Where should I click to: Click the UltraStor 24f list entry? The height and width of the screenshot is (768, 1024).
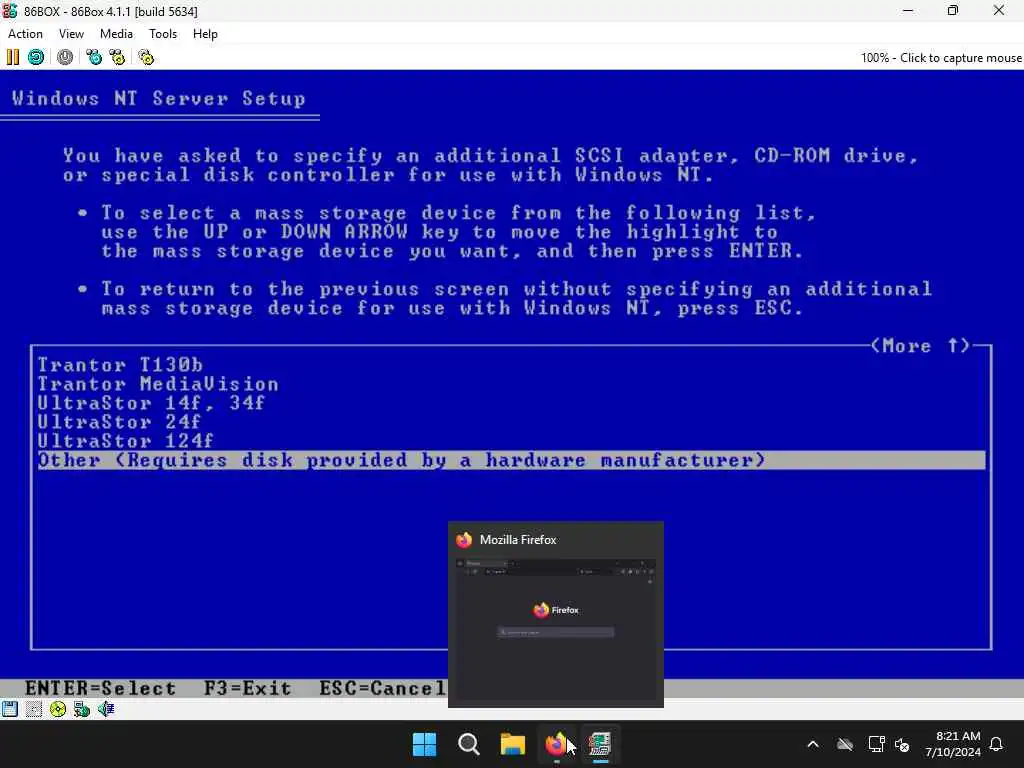pos(119,422)
